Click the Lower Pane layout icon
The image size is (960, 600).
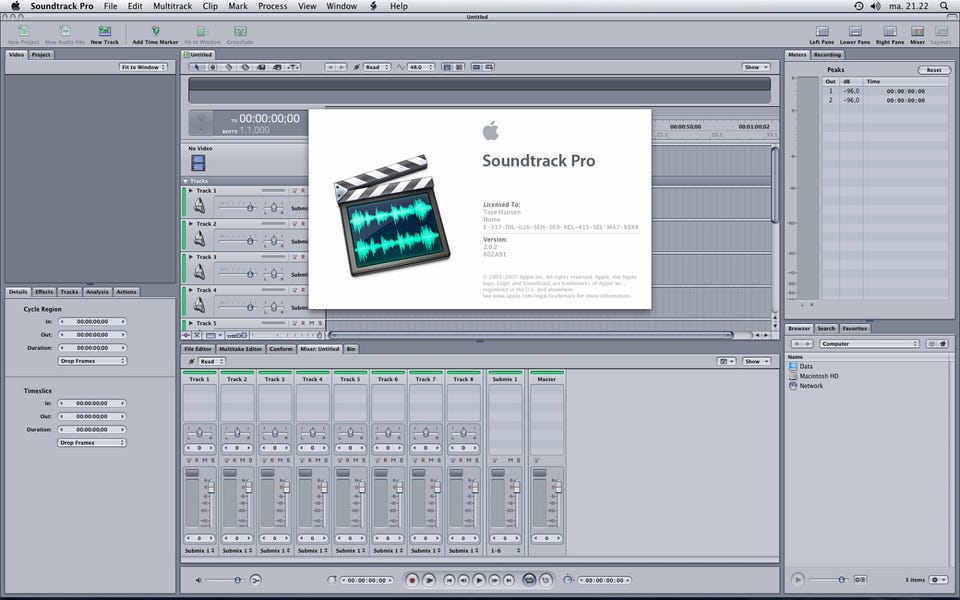[x=854, y=32]
